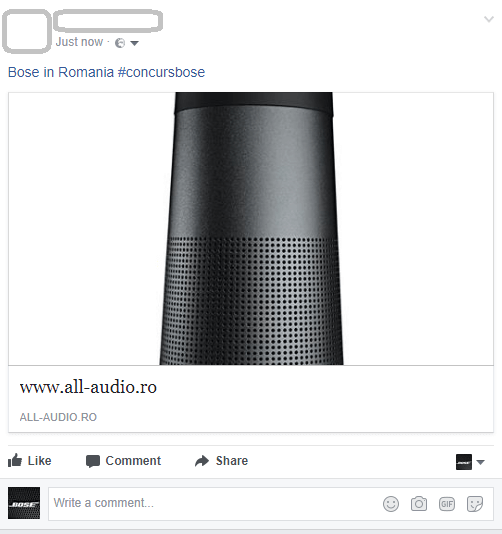This screenshot has width=502, height=534.
Task: Expand the post options chevron menu
Action: 489,19
